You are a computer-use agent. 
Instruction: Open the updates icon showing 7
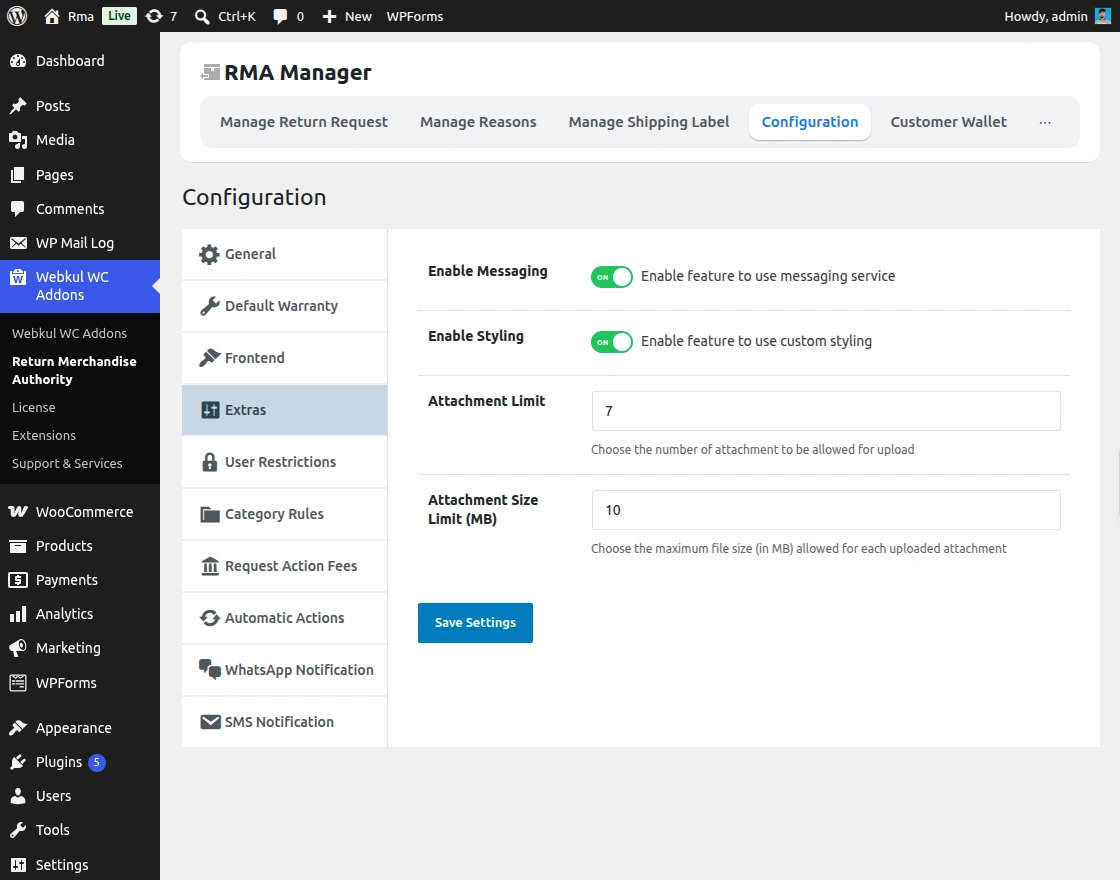coord(154,16)
